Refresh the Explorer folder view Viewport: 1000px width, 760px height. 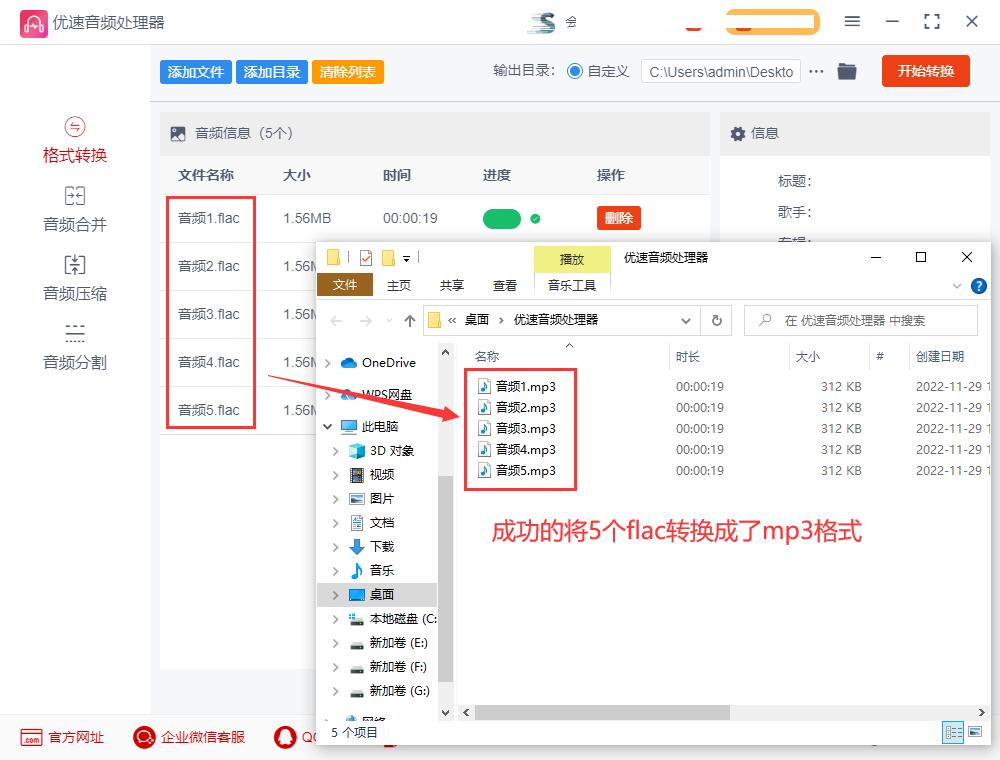click(x=716, y=320)
